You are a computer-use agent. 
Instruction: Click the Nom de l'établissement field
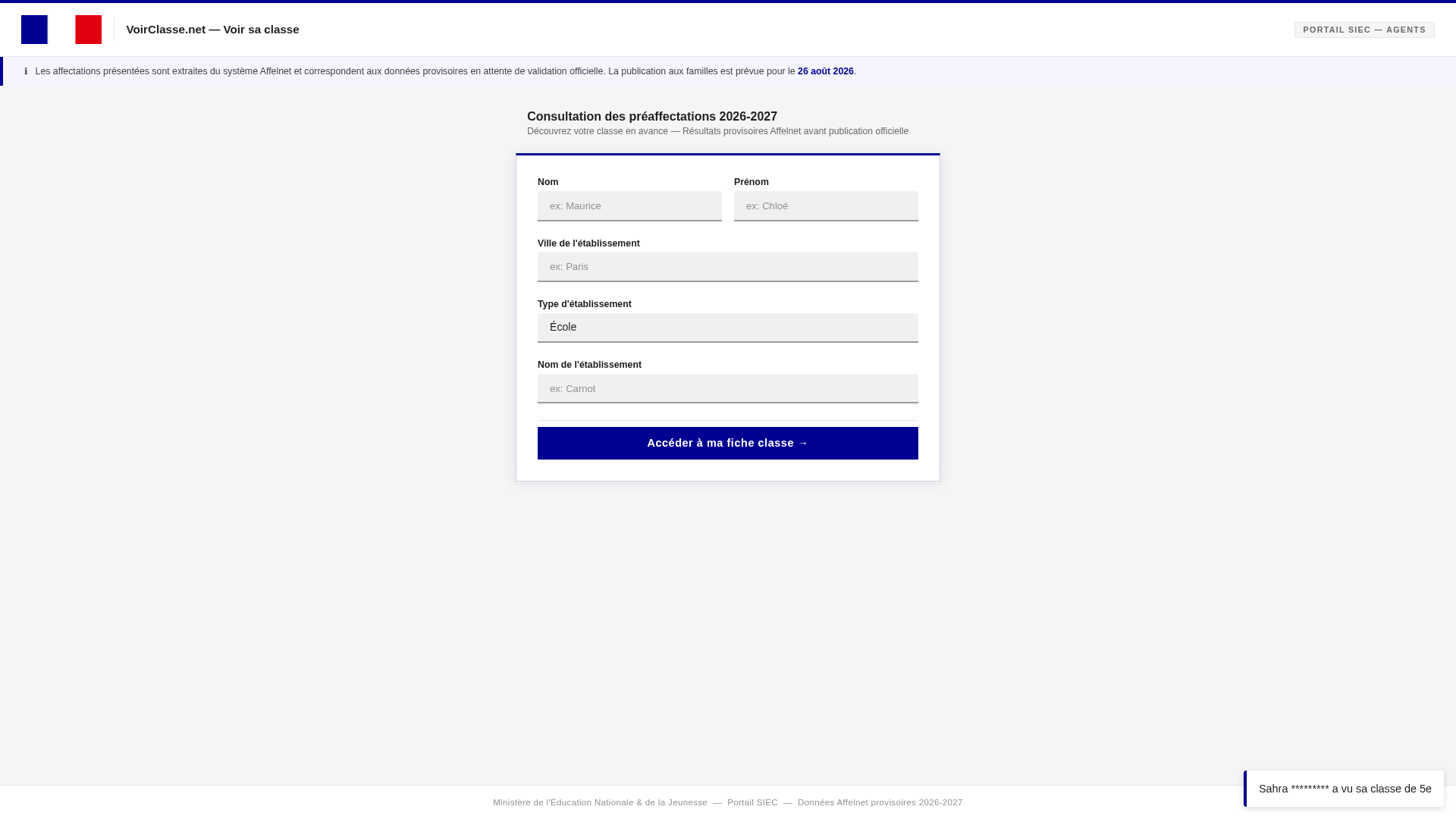click(728, 388)
